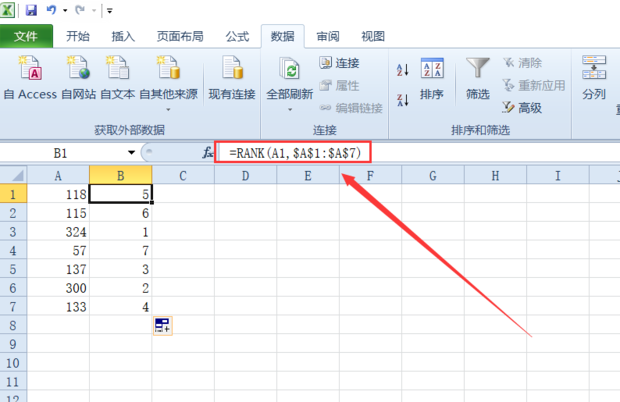Select row 4 header
Viewport: 620px width, 402px height.
(x=13, y=251)
